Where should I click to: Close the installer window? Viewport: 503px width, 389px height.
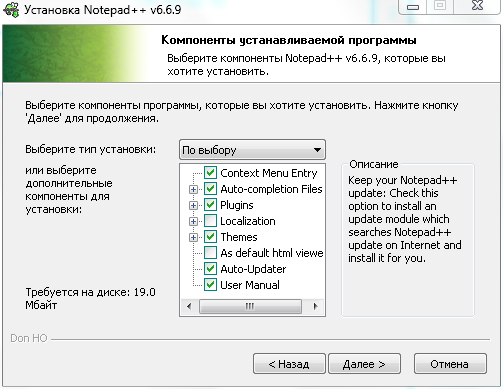[x=477, y=6]
